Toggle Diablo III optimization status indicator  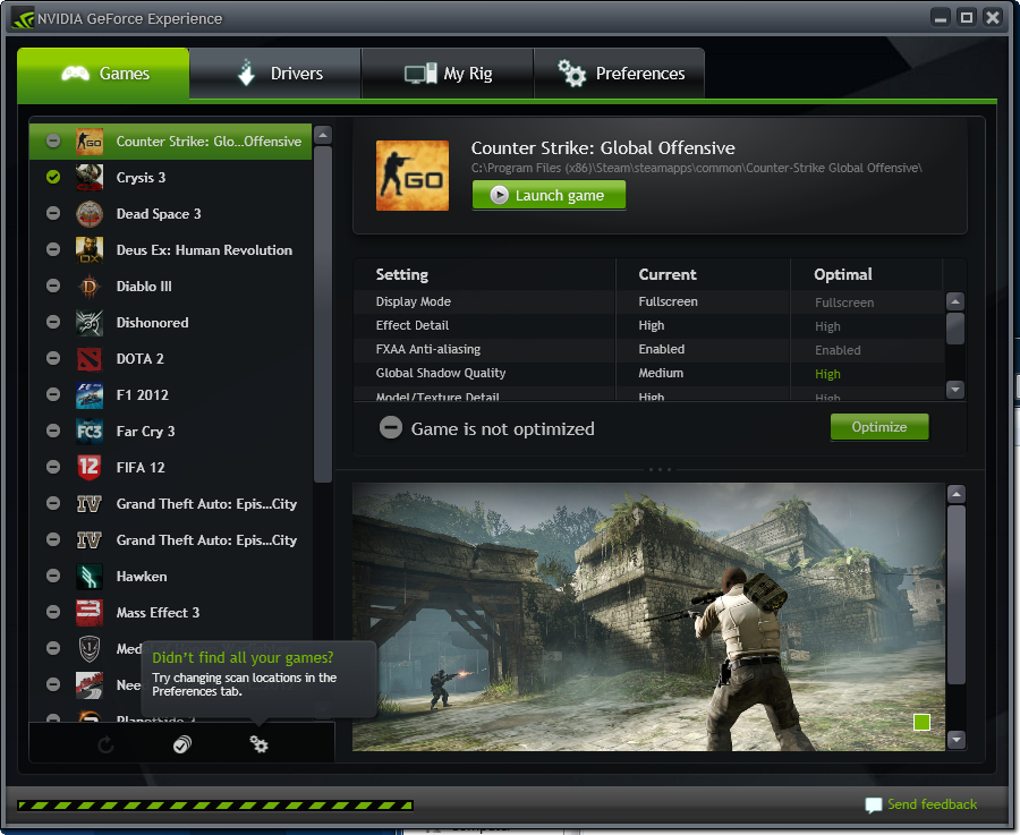pyautogui.click(x=53, y=286)
